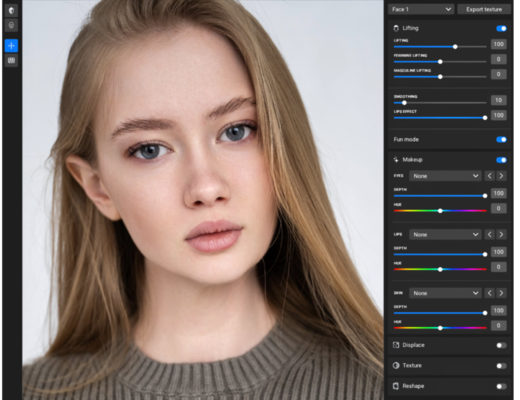Enable the Reshape toggle
Viewport: 520px width, 400px height.
501,386
